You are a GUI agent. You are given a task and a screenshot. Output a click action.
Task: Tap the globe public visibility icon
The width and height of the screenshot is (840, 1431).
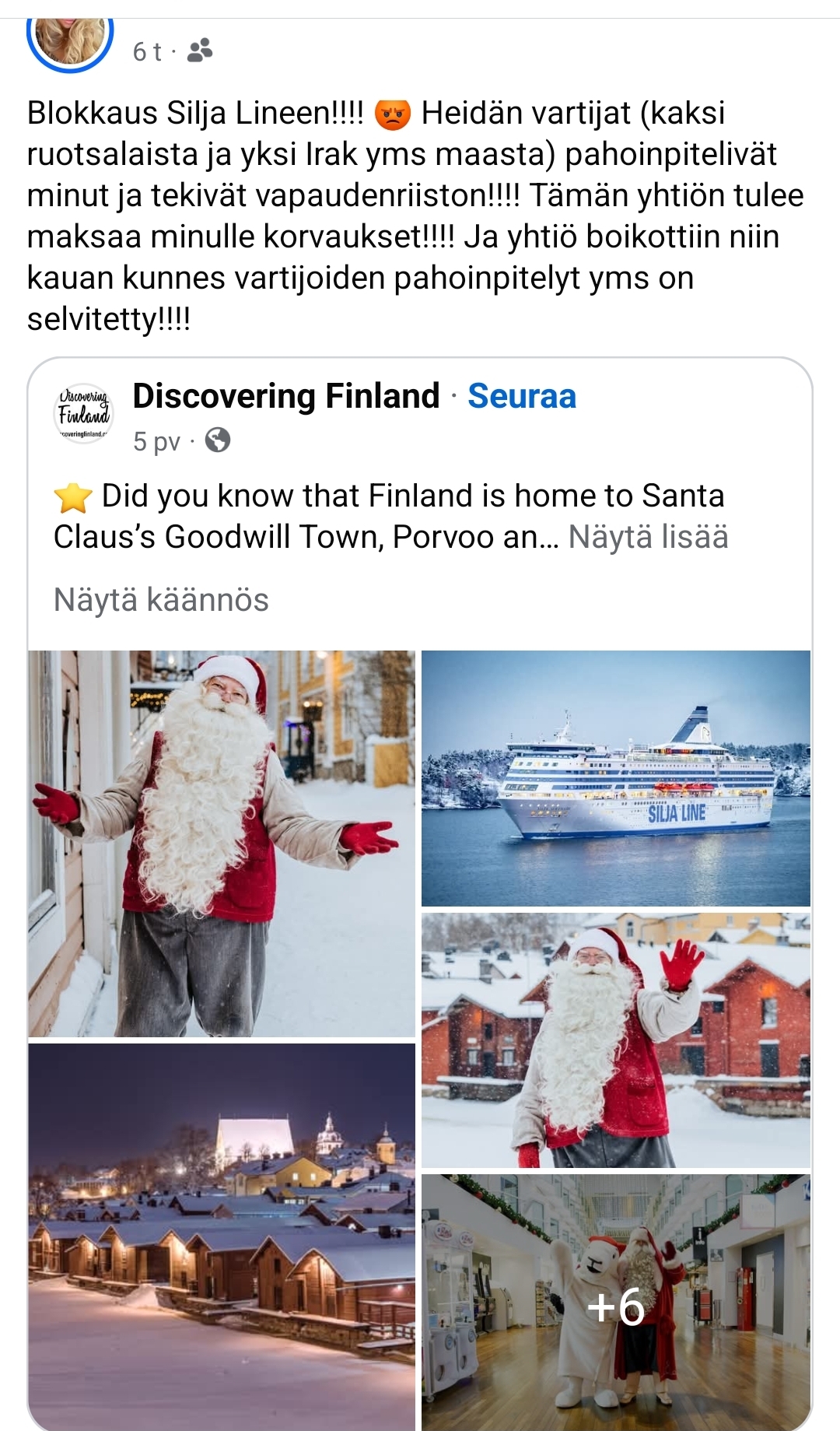(x=218, y=440)
